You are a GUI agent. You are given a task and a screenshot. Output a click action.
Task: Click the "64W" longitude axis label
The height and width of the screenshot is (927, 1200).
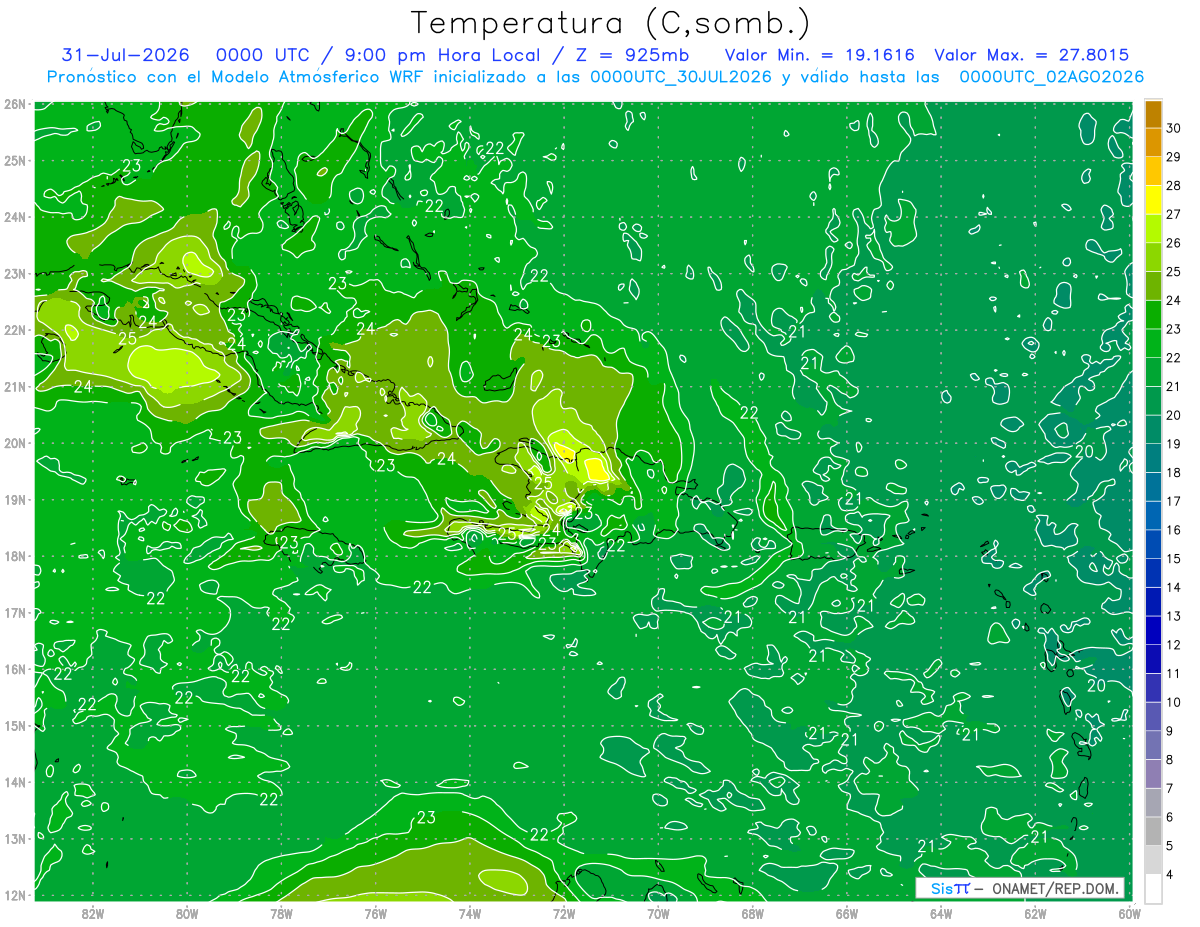[x=941, y=913]
